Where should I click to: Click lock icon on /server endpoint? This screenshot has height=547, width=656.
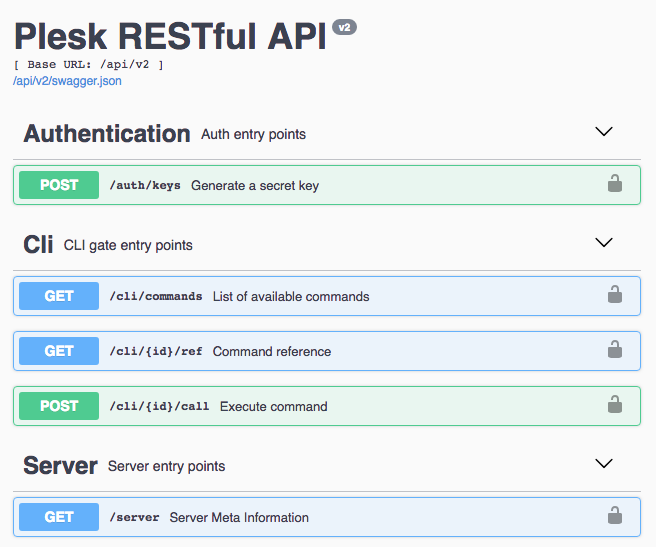615,515
